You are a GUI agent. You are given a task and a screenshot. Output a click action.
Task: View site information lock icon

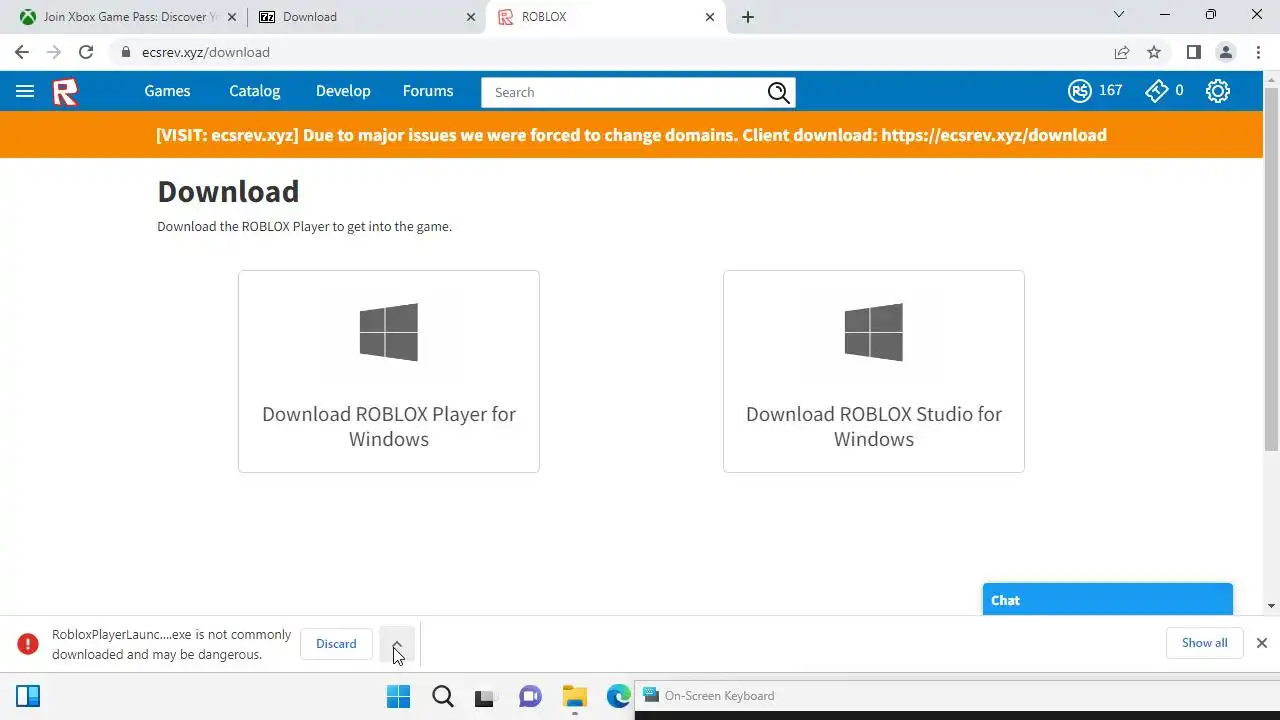tap(125, 52)
